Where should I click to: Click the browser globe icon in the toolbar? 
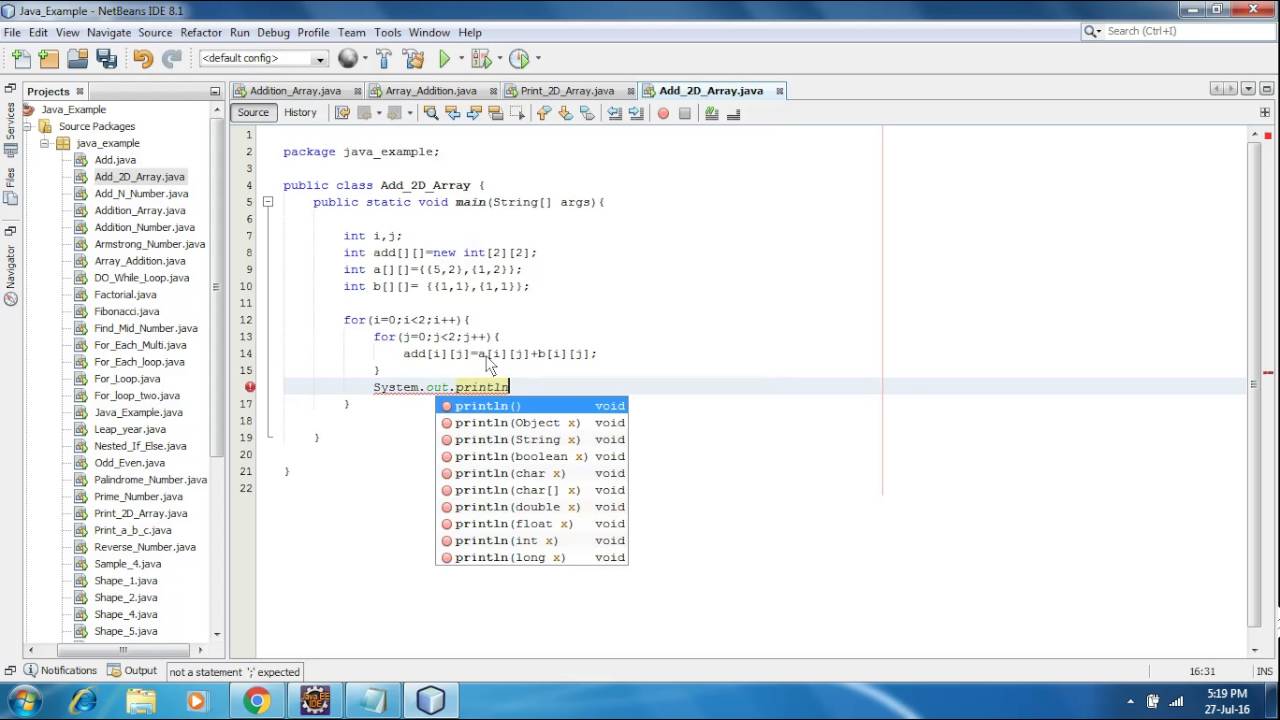(x=347, y=59)
